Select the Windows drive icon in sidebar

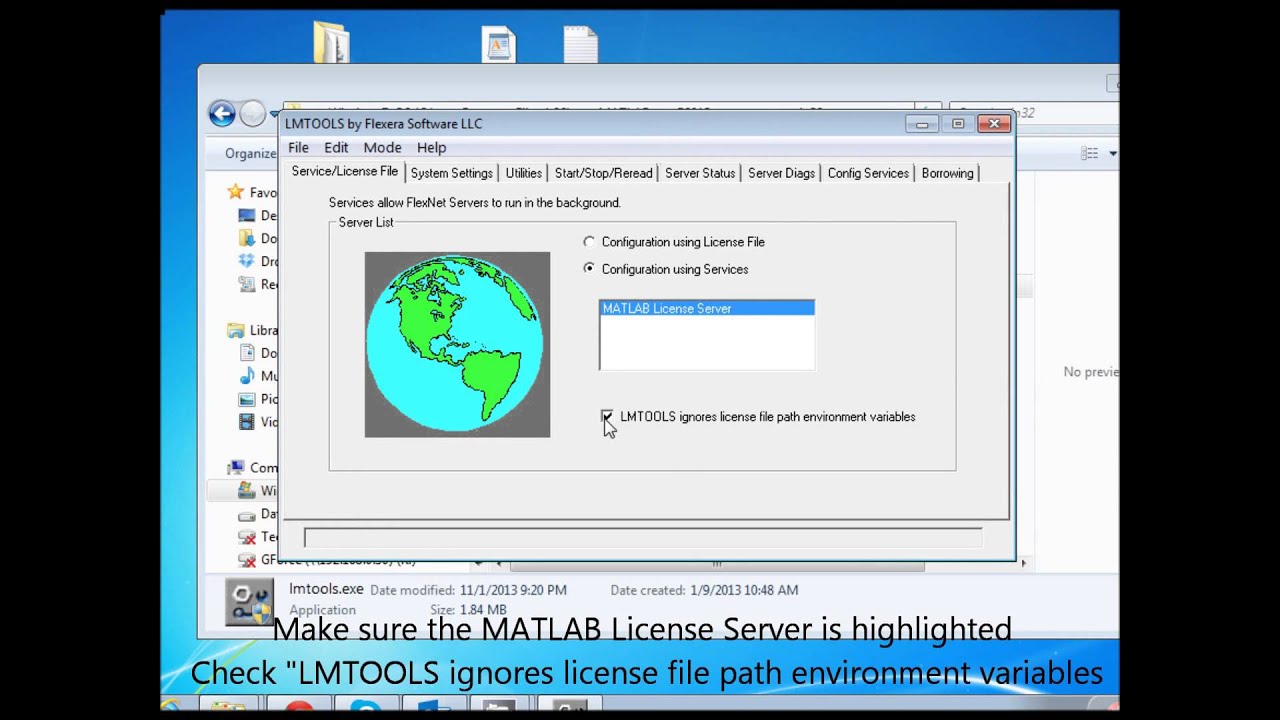tap(246, 490)
